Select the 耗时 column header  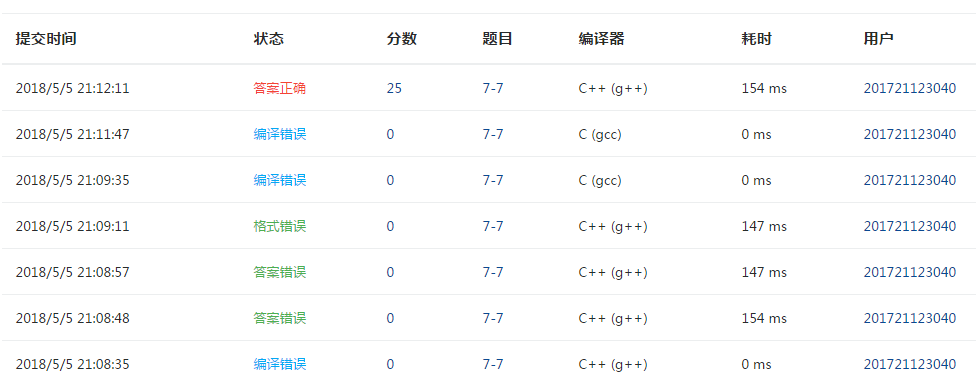pyautogui.click(x=756, y=39)
